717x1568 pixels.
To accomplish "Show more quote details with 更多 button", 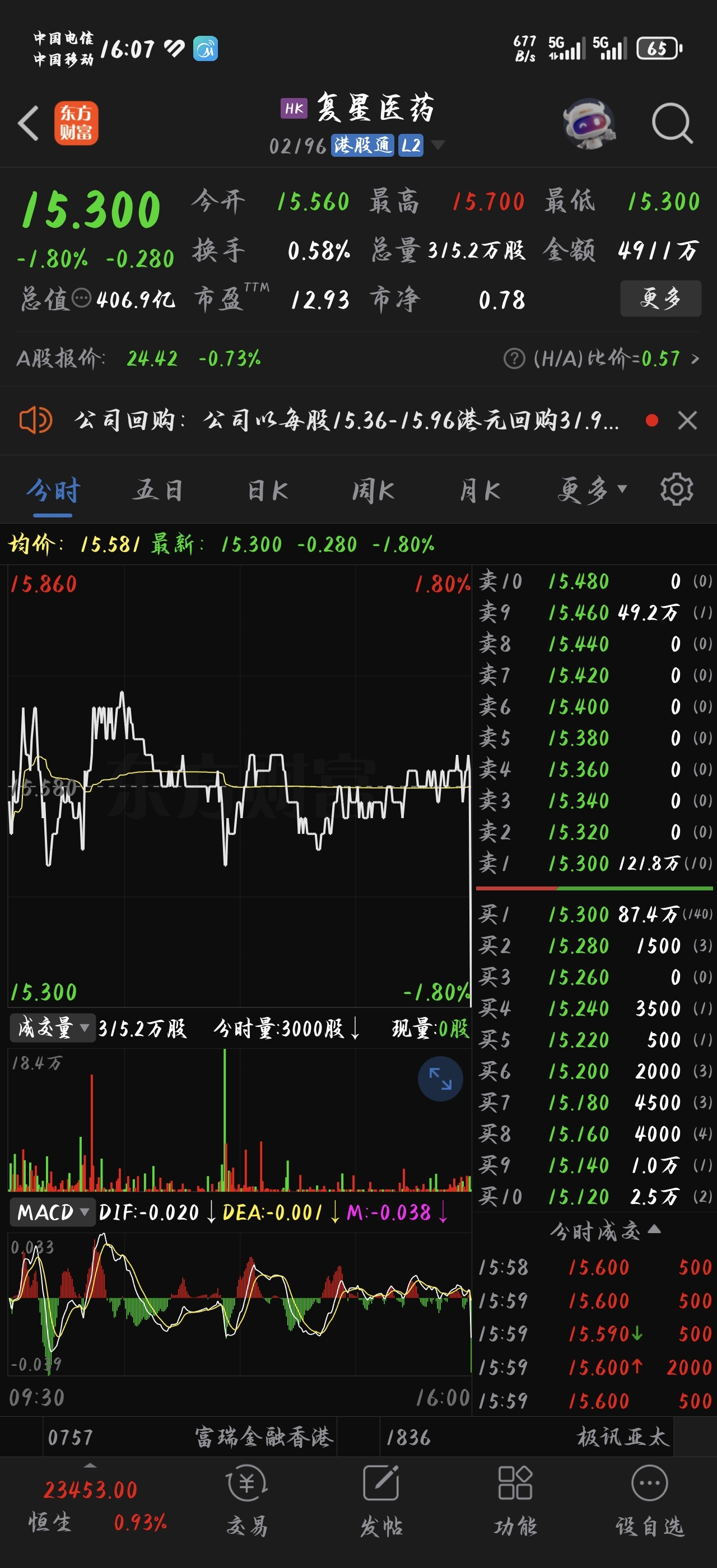I will coord(660,298).
